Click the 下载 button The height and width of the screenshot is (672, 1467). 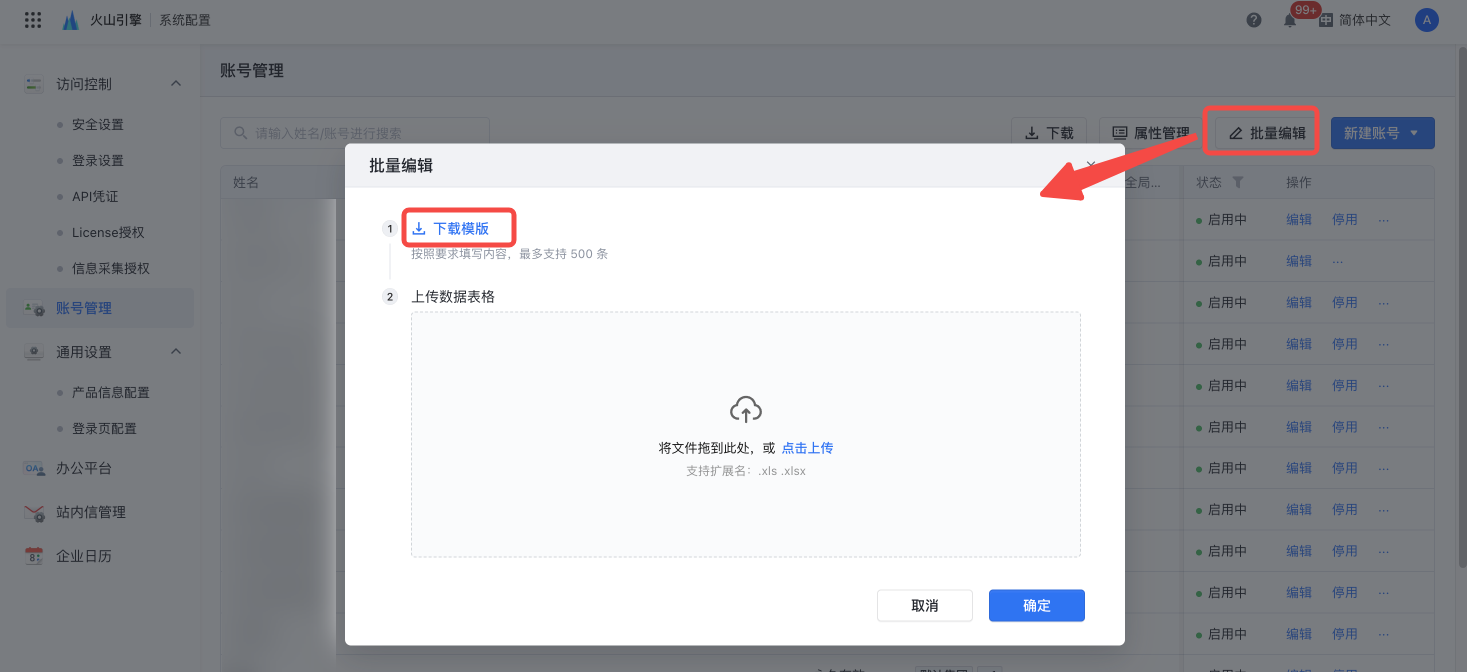click(1049, 133)
